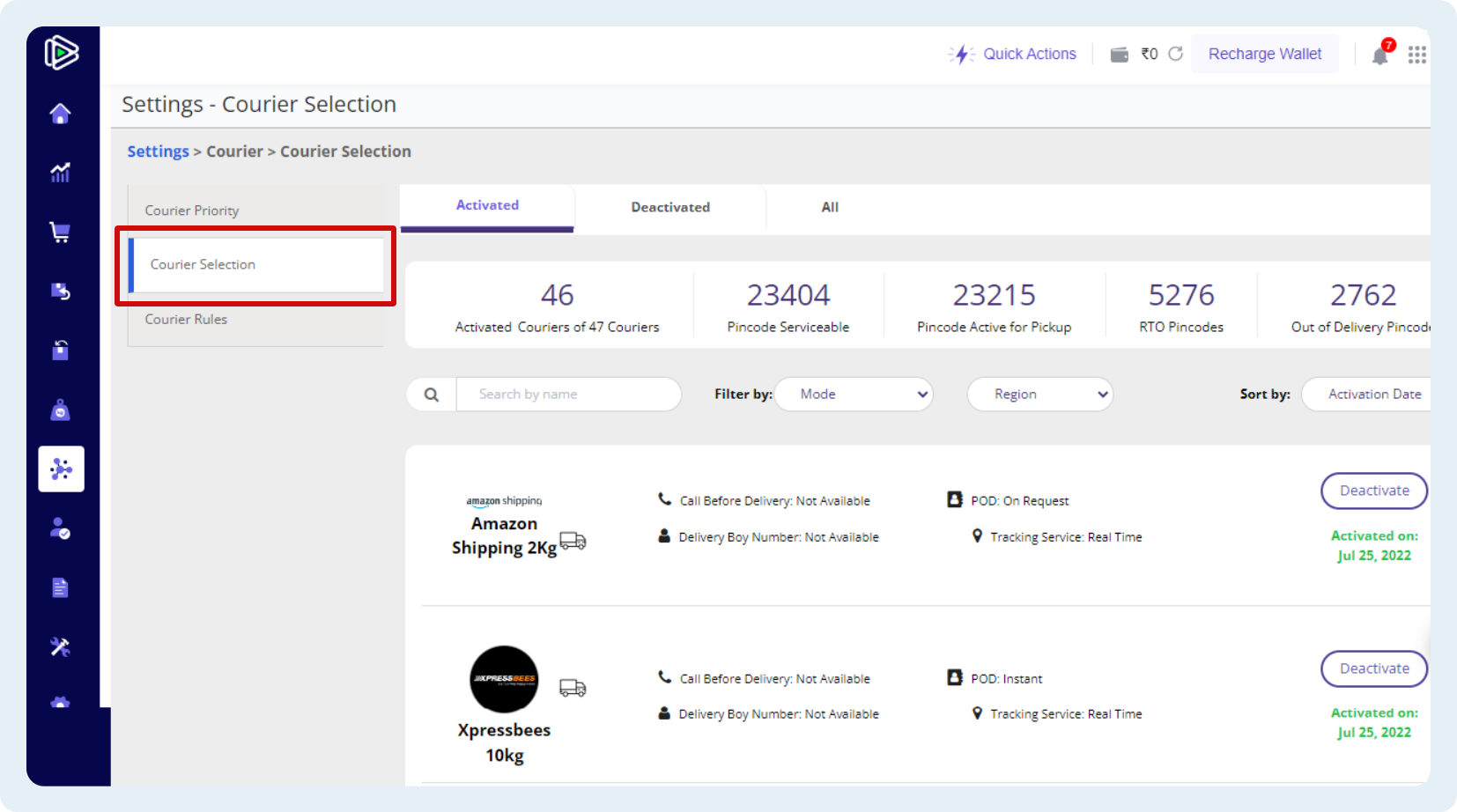
Task: Click the lightning Quick Actions icon
Action: point(962,55)
